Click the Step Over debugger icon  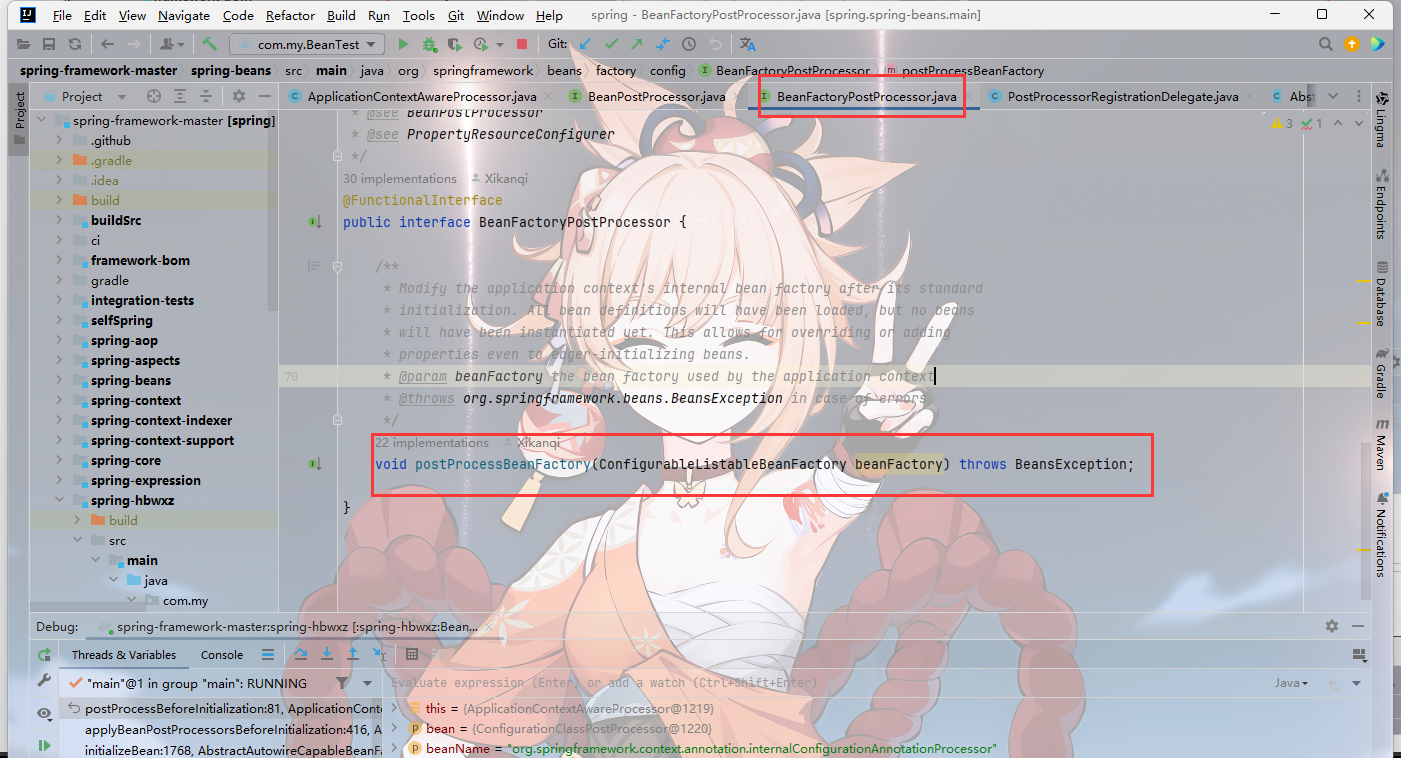point(300,655)
